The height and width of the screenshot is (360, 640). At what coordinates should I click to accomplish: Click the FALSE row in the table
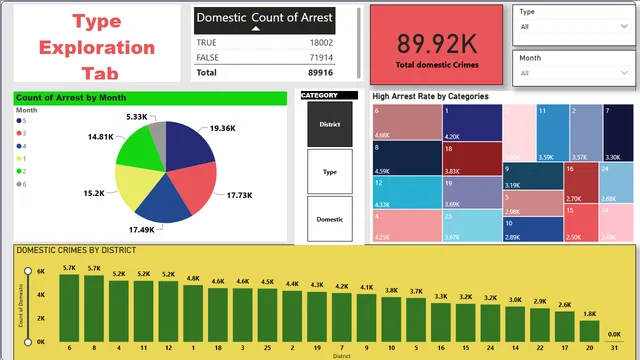264,58
